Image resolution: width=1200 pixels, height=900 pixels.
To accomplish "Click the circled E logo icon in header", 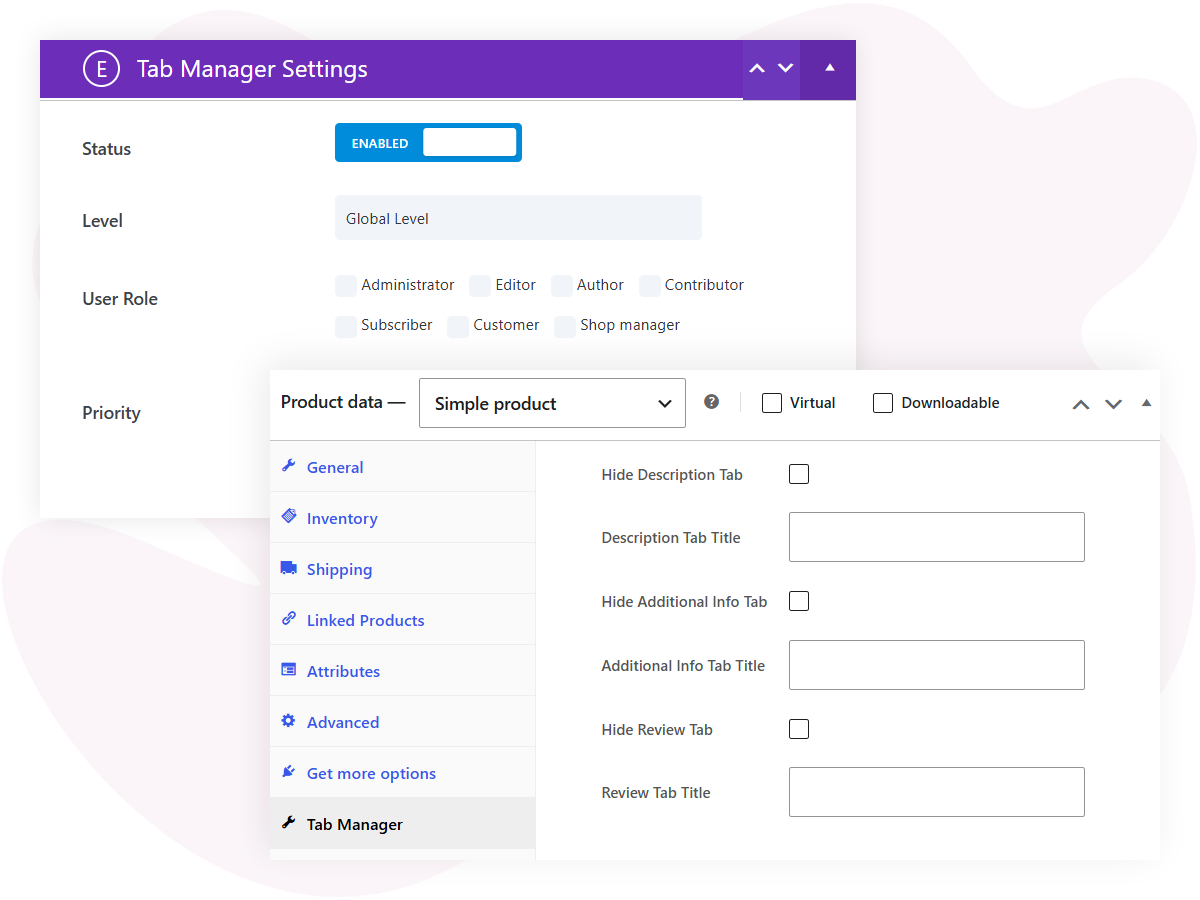I will pos(101,69).
